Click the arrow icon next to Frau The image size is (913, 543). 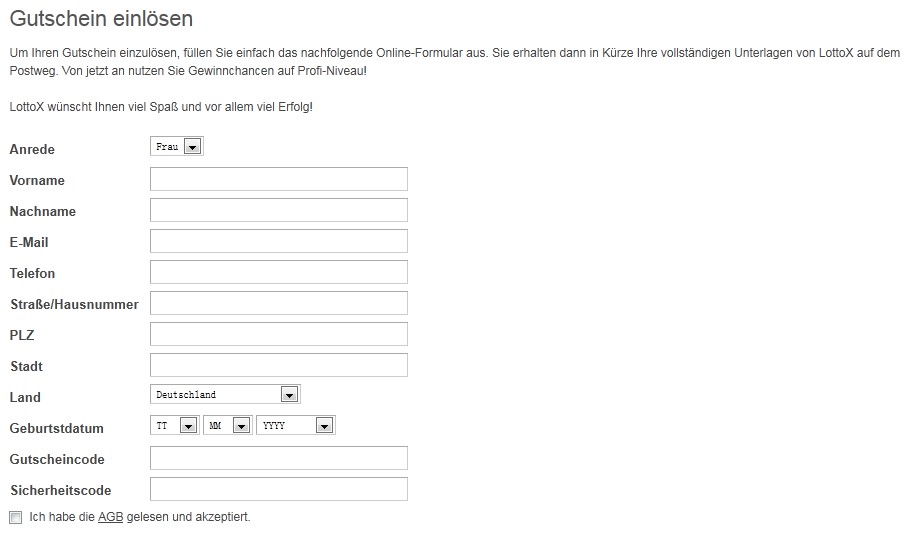(193, 147)
